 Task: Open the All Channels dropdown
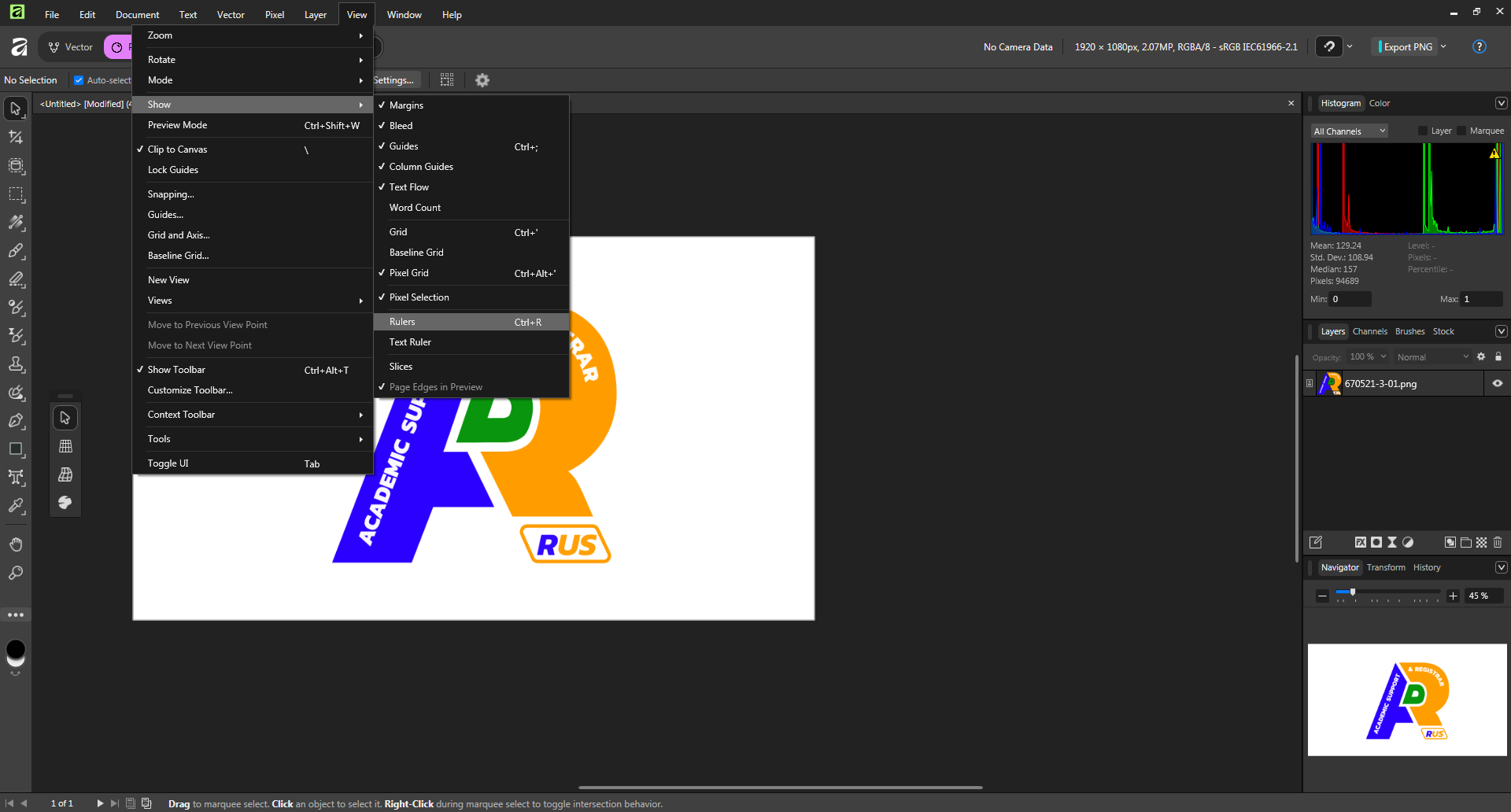point(1349,131)
